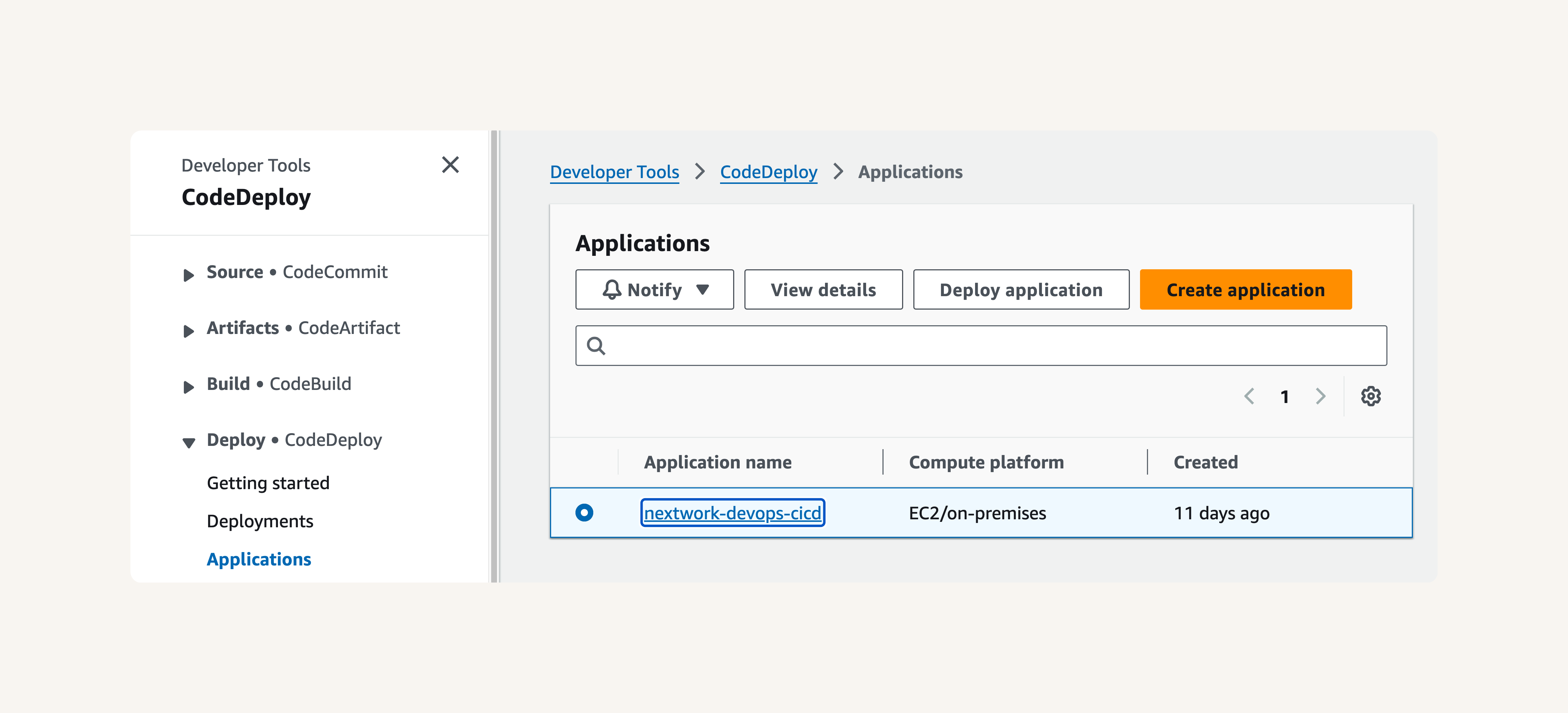Select the nextwork-devops-cicd radio button
This screenshot has width=1568, height=713.
584,513
